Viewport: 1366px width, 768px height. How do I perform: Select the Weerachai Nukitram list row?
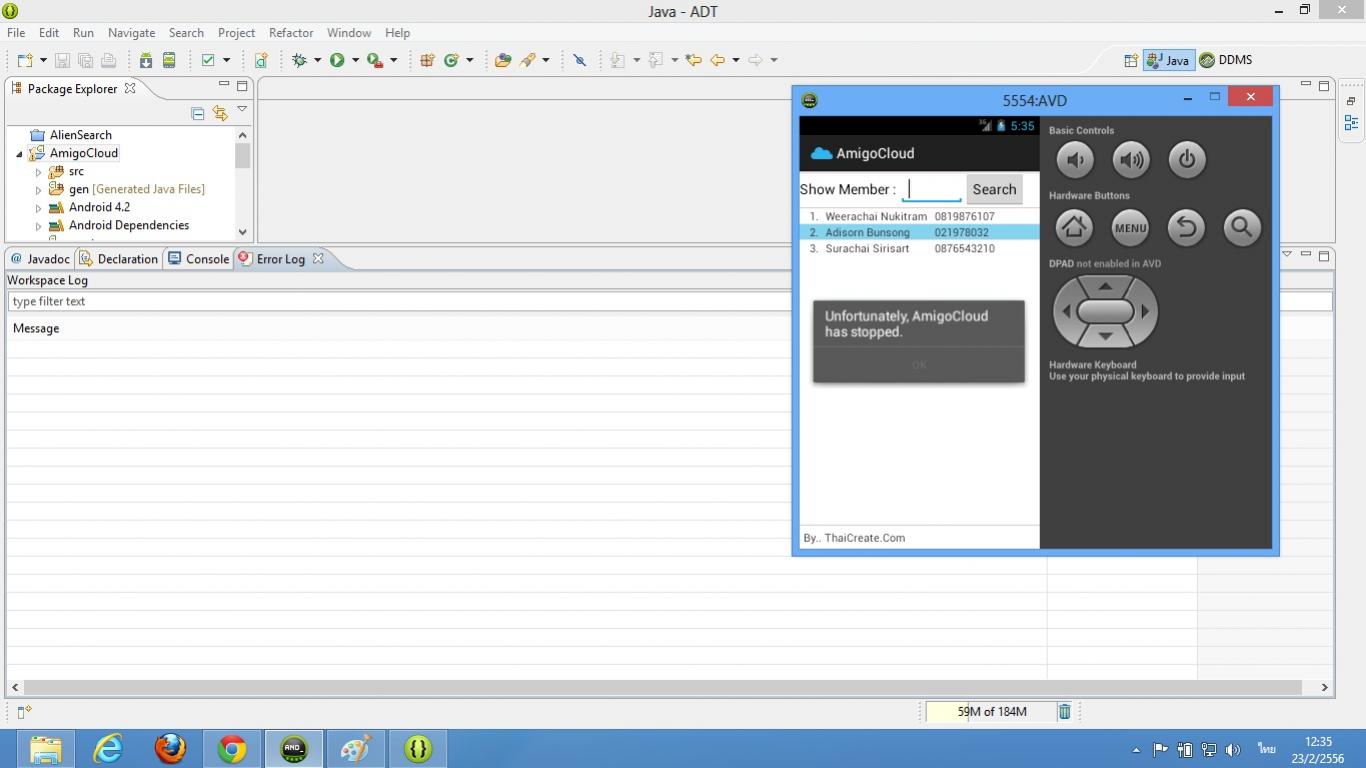pyautogui.click(x=919, y=216)
